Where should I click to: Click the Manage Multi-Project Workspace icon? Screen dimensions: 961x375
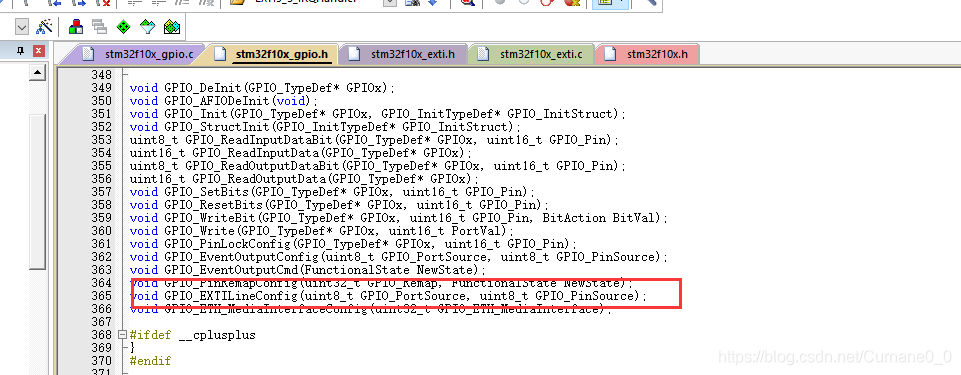tap(99, 27)
